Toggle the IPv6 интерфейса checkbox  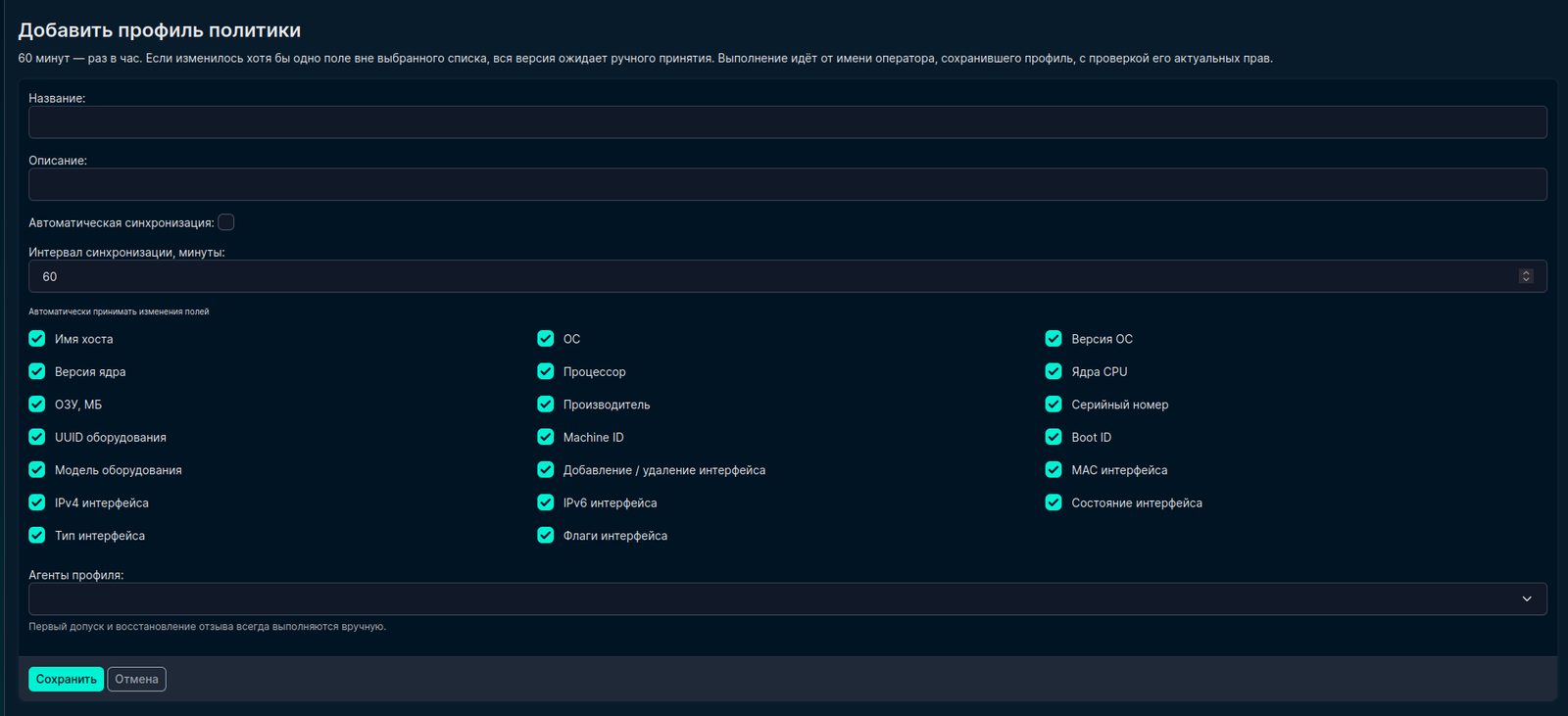pos(546,502)
